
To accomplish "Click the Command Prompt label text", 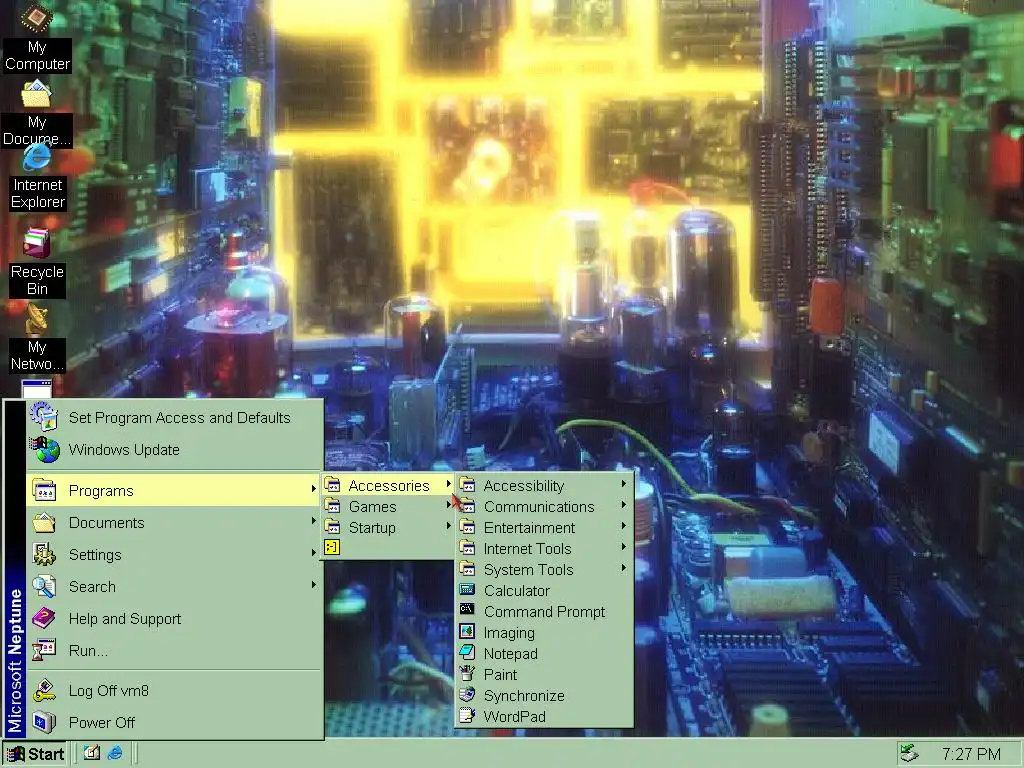I will 544,611.
